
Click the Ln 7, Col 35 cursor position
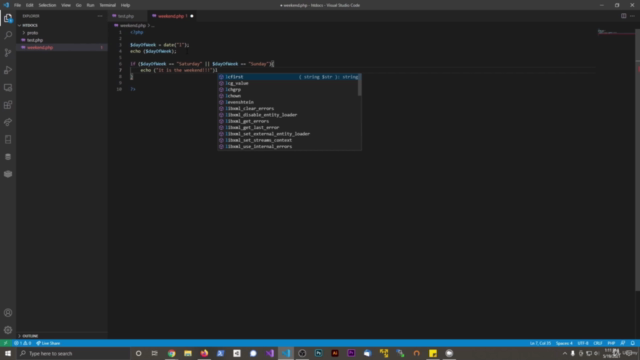tap(540, 343)
